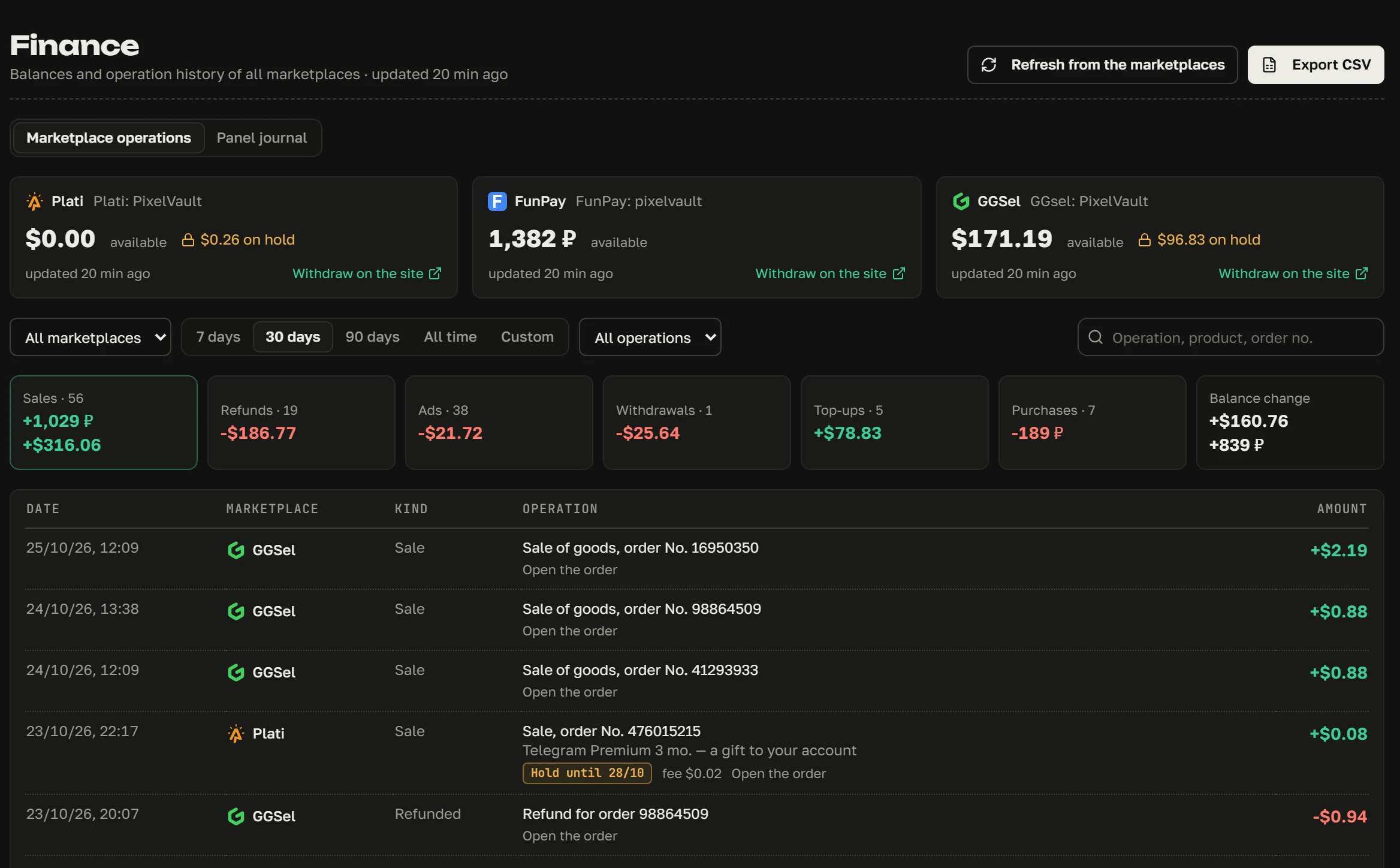Select the All time period
1400x868 pixels.
[x=450, y=337]
